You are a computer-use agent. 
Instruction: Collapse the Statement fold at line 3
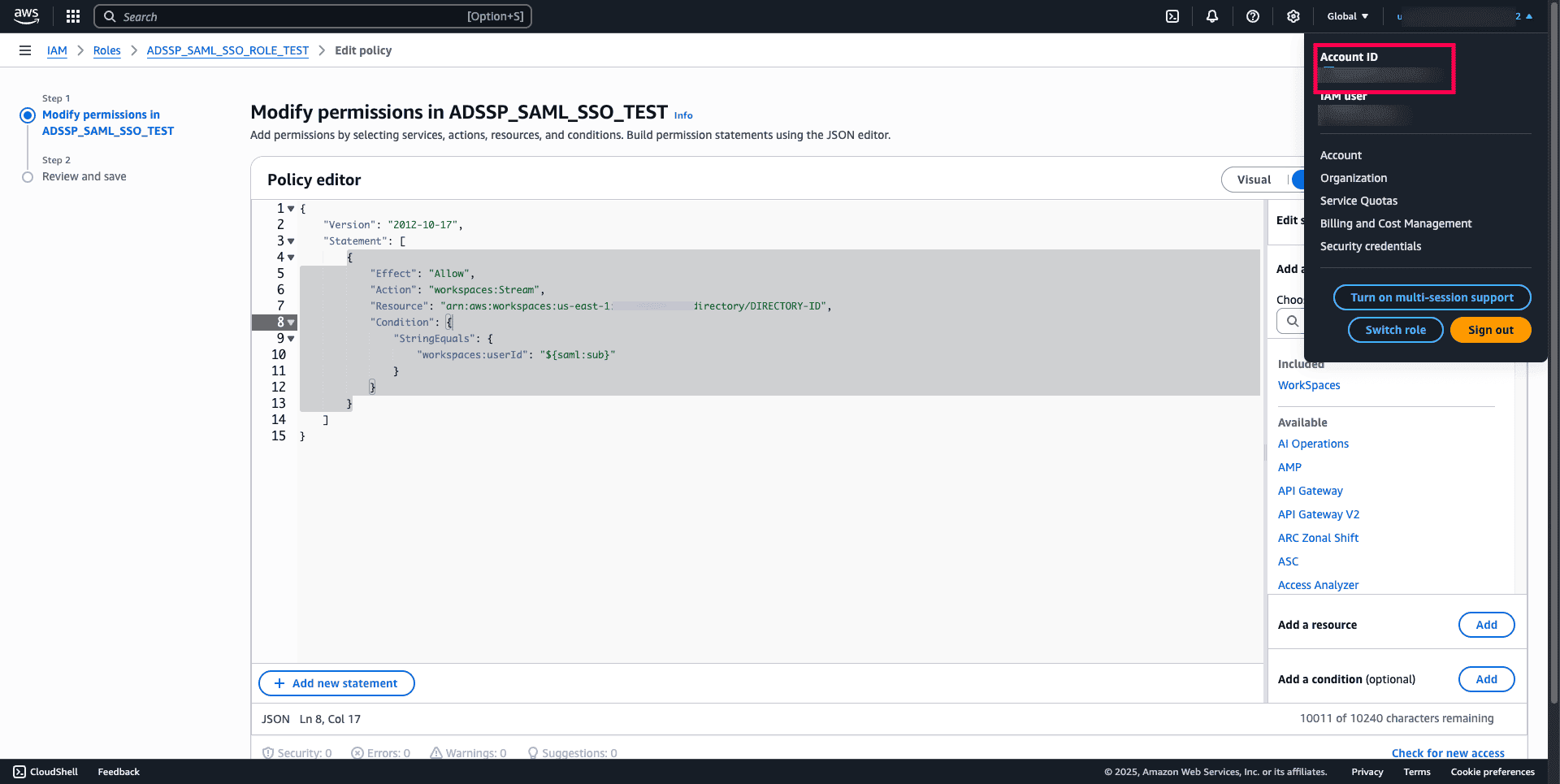pos(291,241)
